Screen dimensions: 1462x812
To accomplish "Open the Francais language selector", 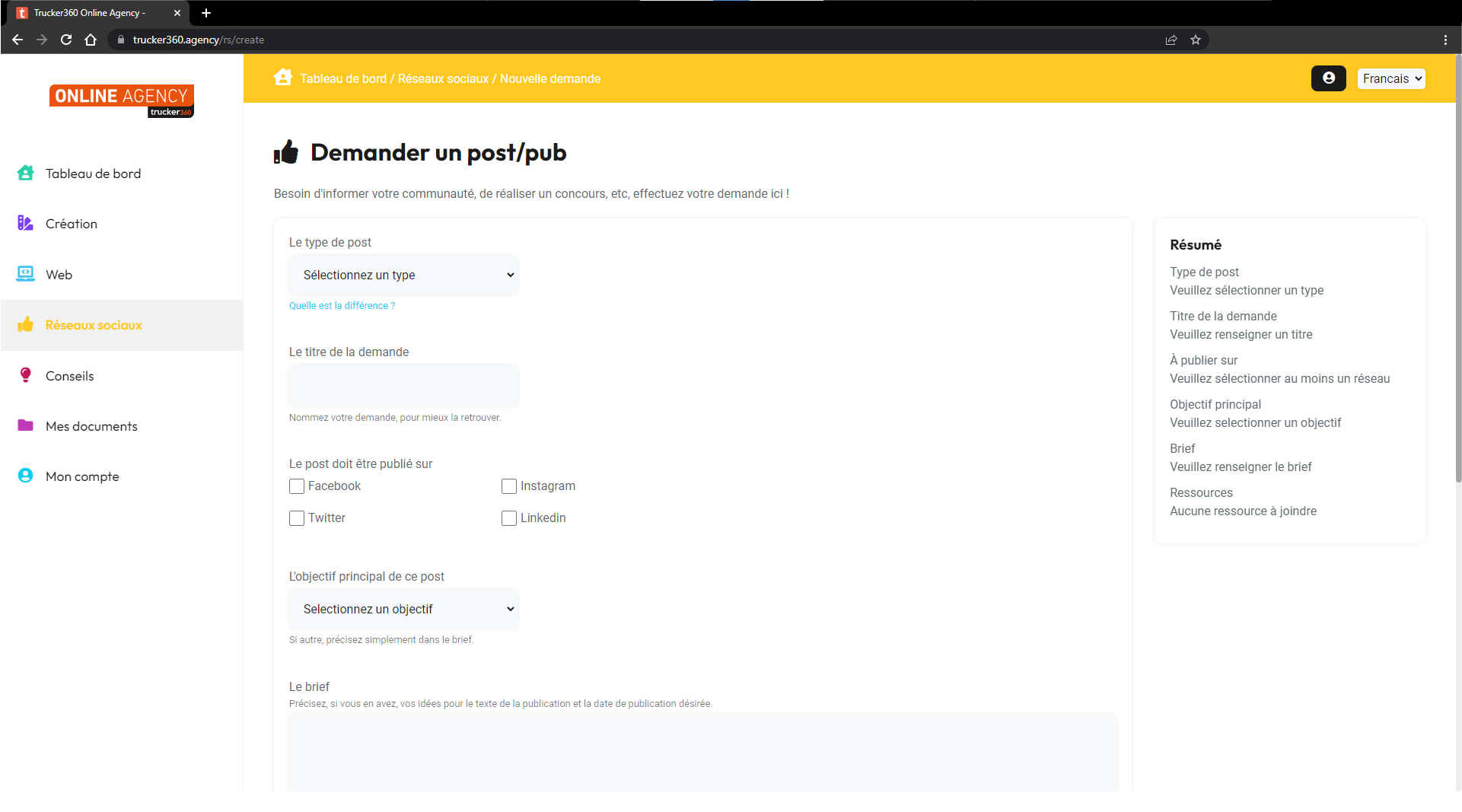I will click(1390, 78).
